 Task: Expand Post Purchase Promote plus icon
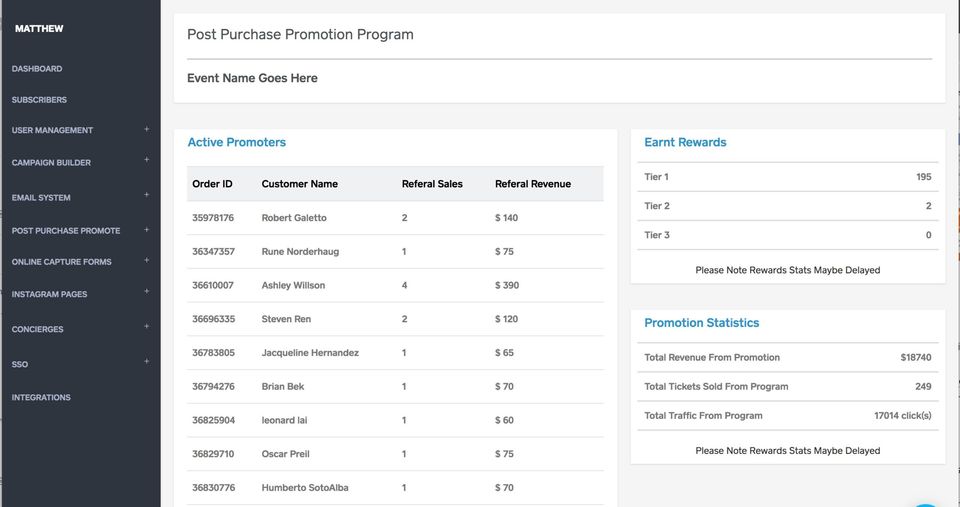[146, 230]
